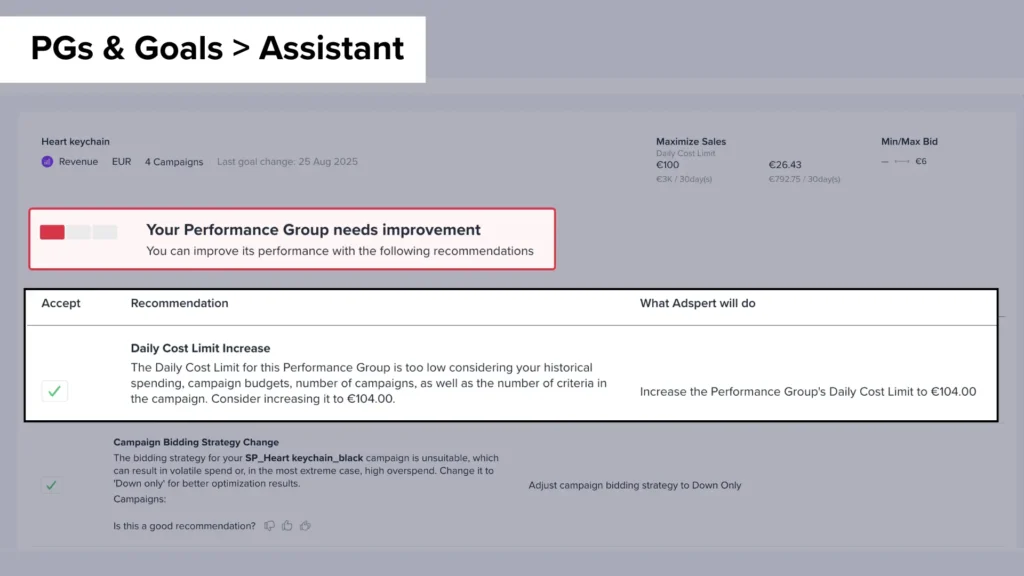Toggle thumbs up feedback on the recommendation
1024x576 pixels.
(287, 526)
